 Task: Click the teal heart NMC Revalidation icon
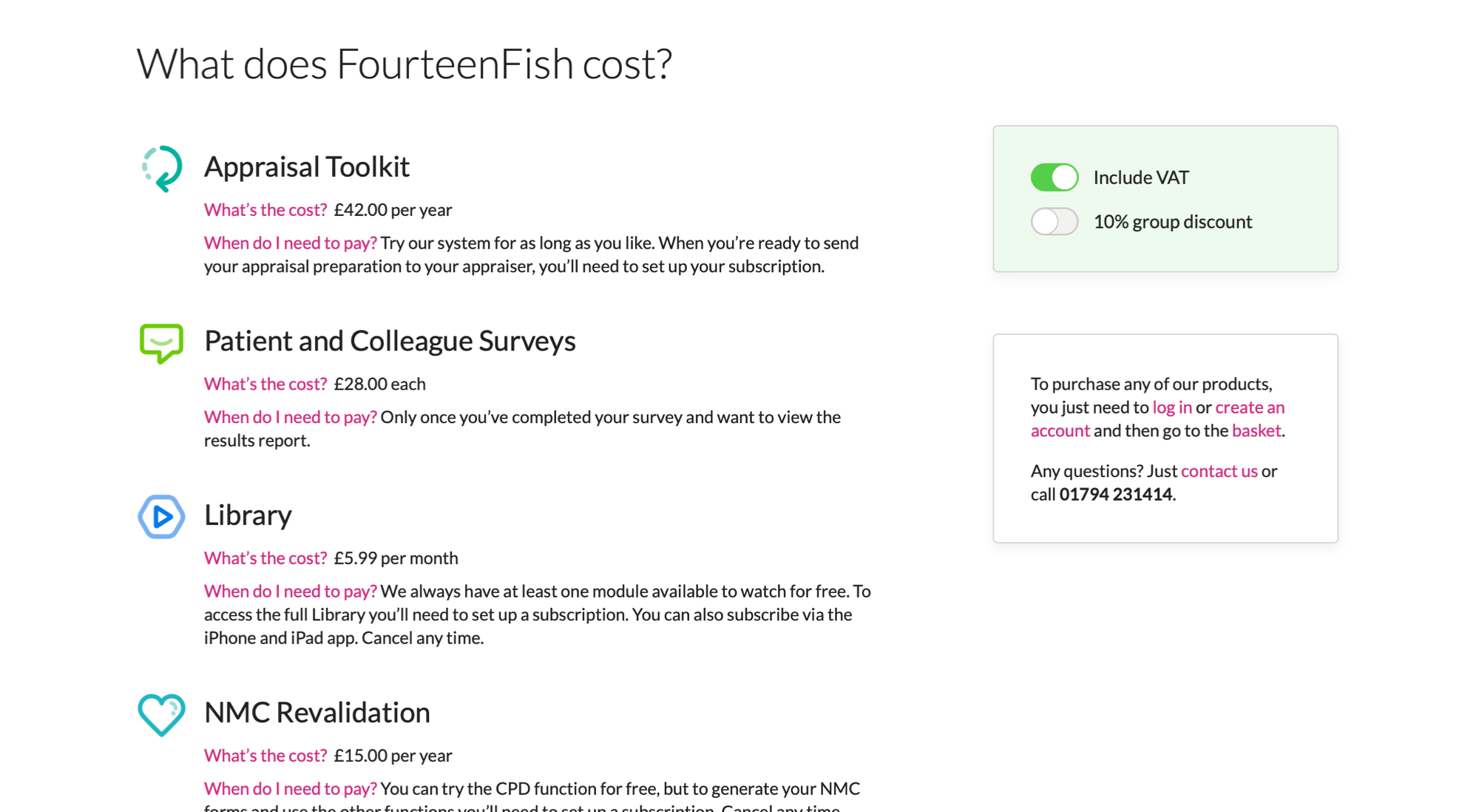tap(161, 714)
